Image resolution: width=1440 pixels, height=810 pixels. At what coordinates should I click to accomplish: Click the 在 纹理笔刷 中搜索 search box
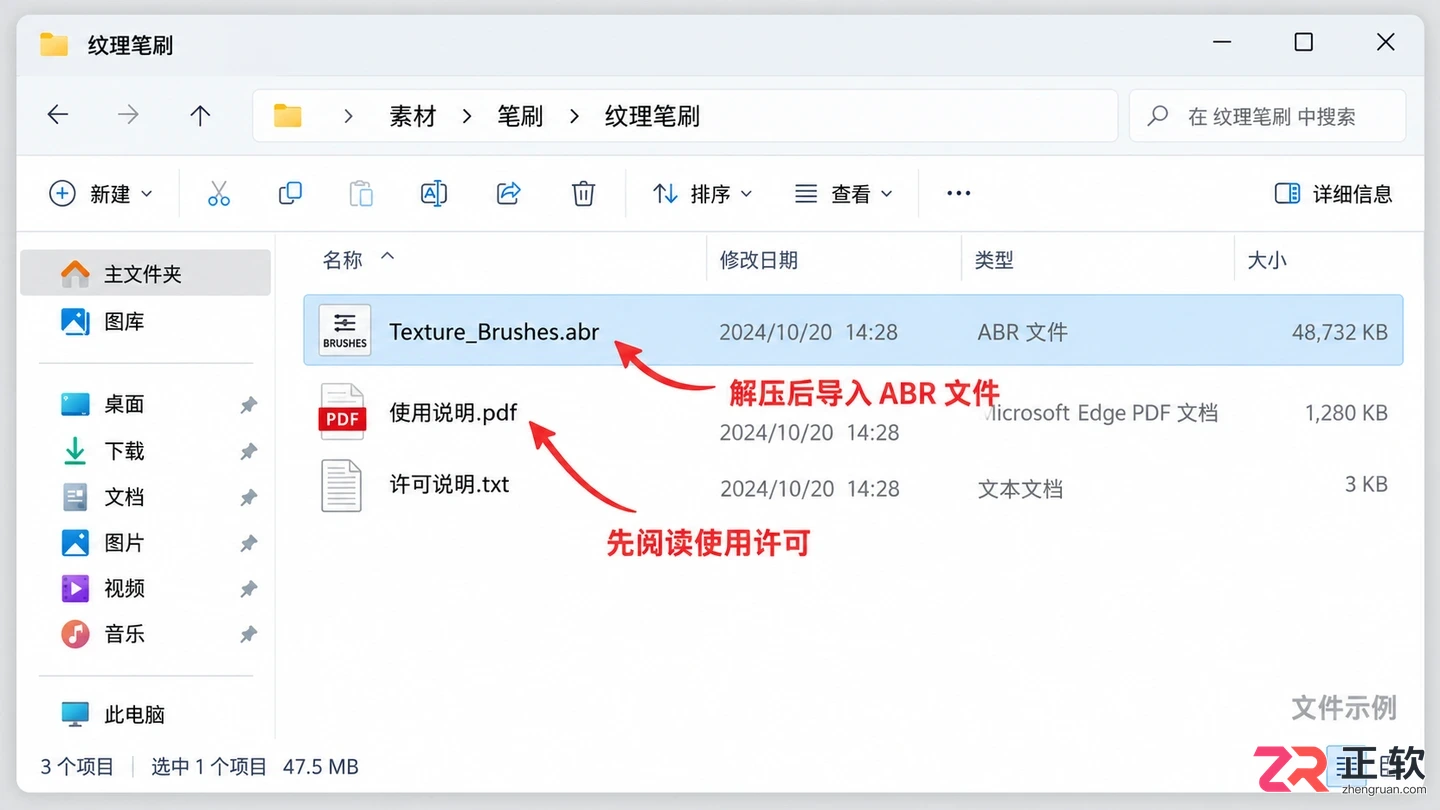click(x=1267, y=116)
